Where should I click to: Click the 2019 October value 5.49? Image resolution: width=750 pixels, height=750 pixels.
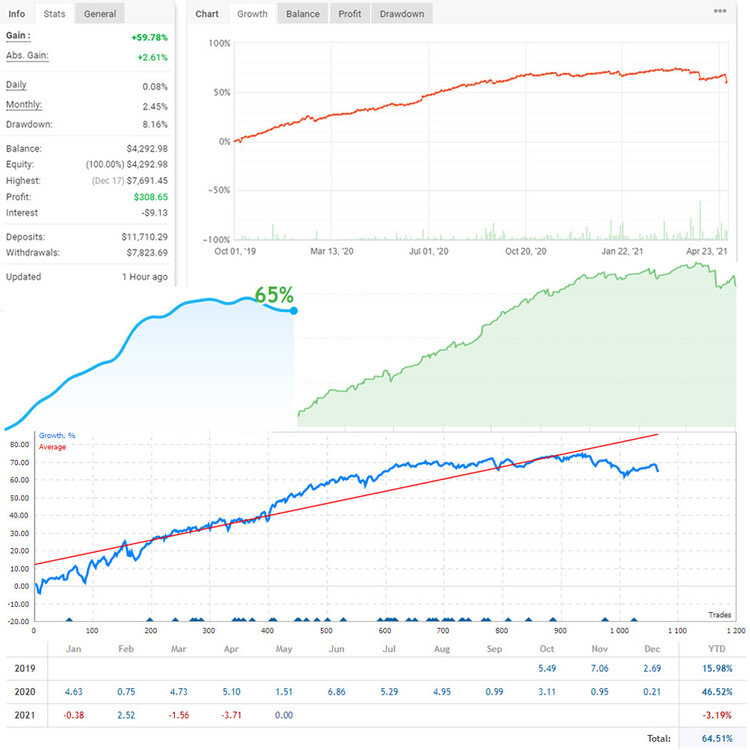point(547,668)
